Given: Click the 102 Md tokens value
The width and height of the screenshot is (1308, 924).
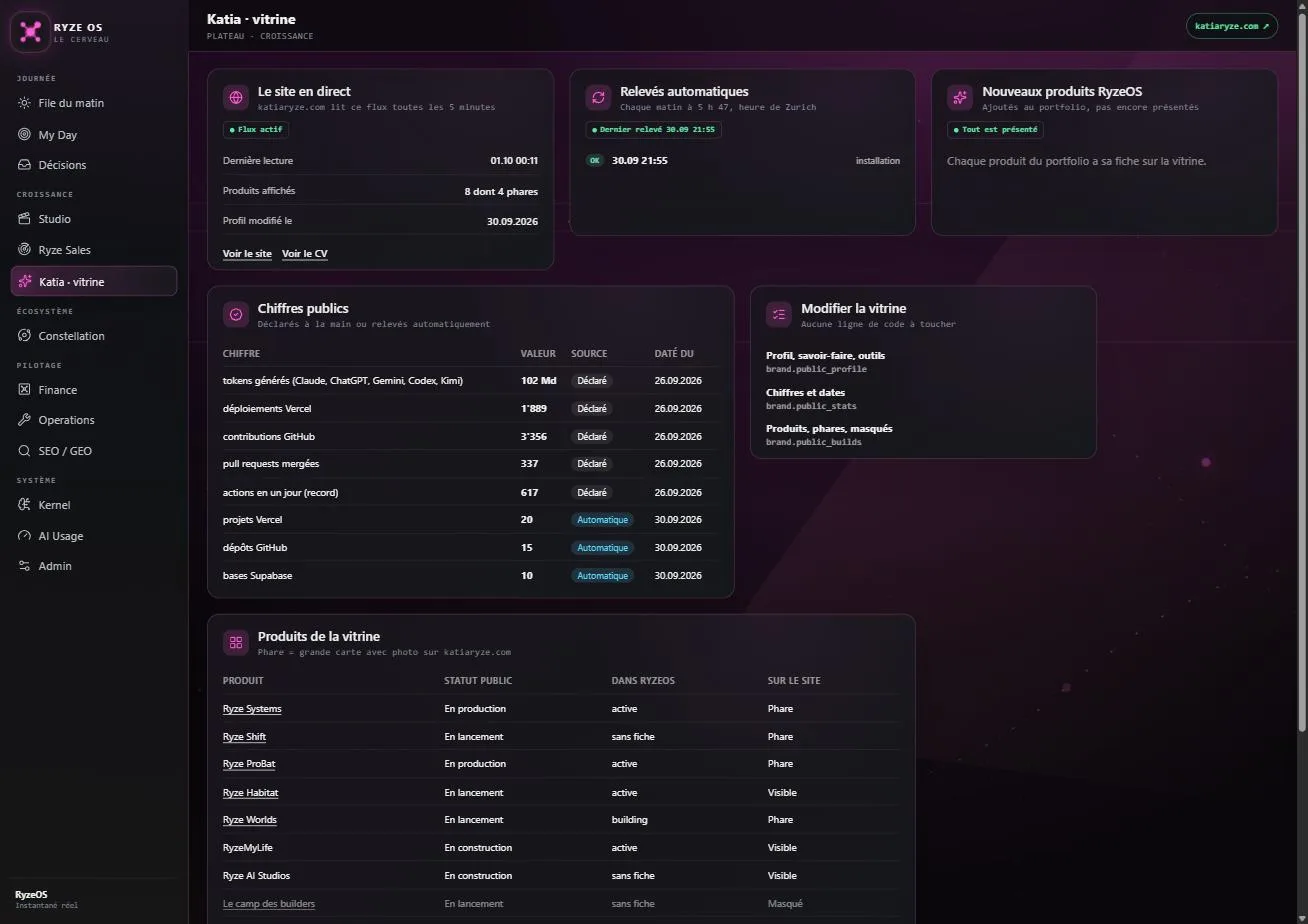Looking at the screenshot, I should (538, 381).
